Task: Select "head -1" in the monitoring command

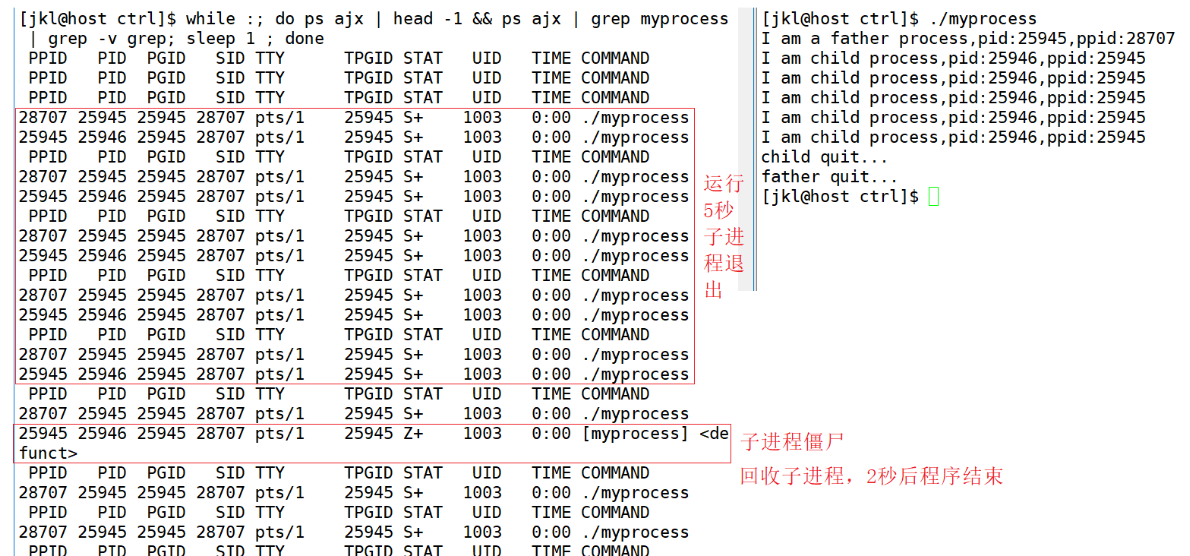Action: tap(428, 18)
